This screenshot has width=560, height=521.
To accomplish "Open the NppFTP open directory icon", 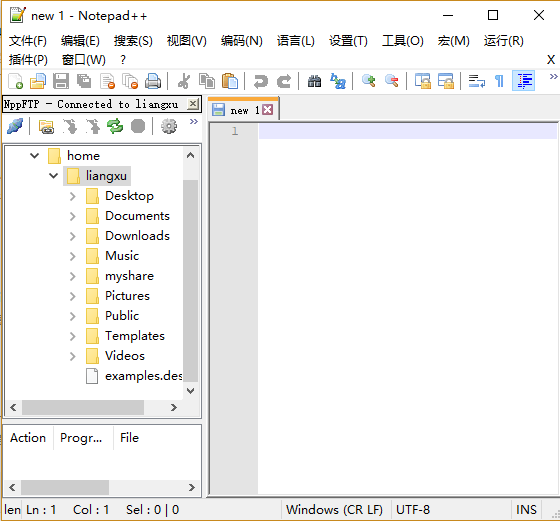I will coord(46,126).
